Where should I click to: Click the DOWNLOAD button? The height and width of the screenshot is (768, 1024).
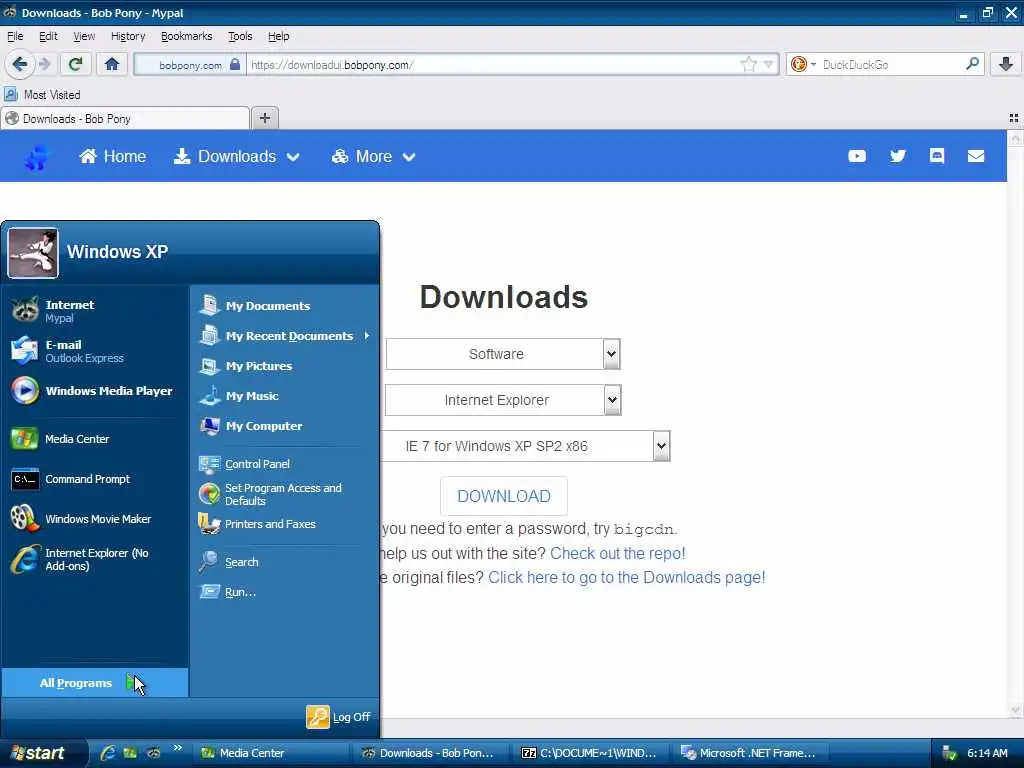point(504,496)
